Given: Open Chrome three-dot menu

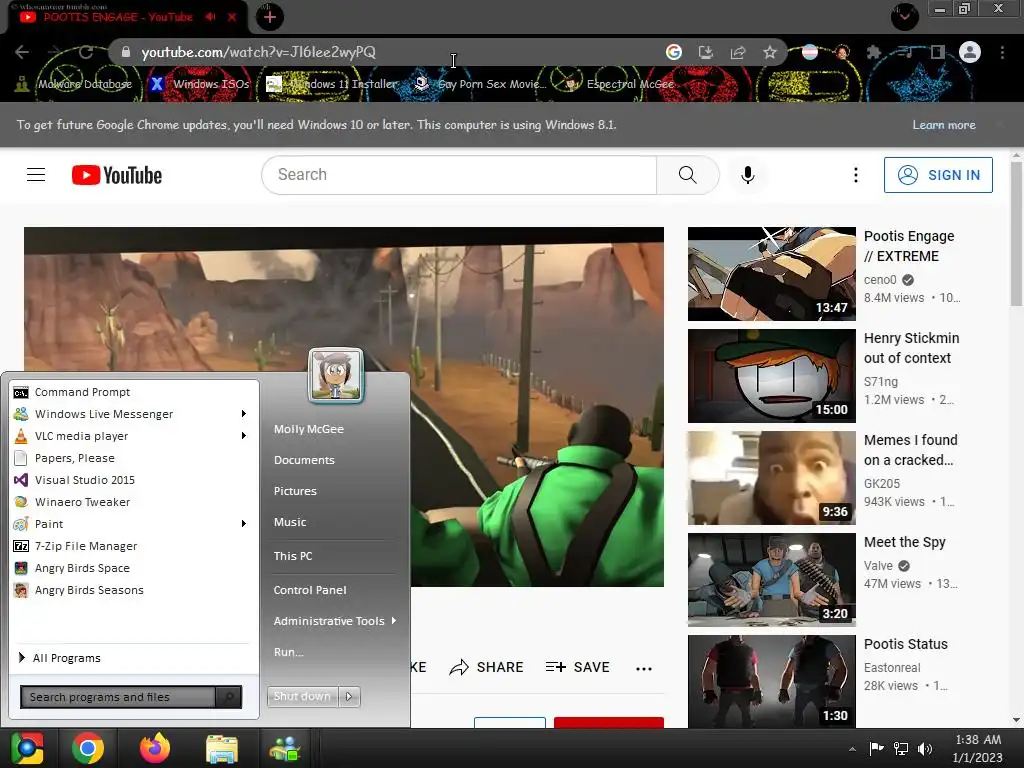Looking at the screenshot, I should coord(1002,52).
